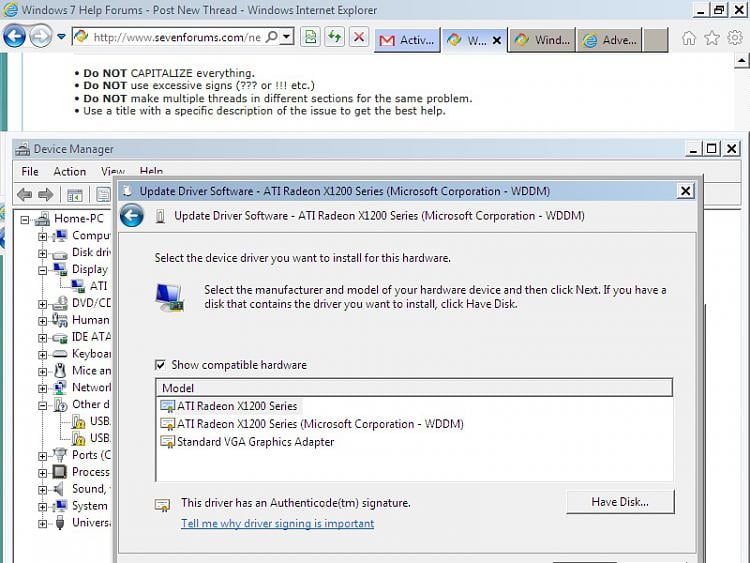Click the address bar search magnifier
Image resolution: width=750 pixels, height=563 pixels.
(x=271, y=37)
